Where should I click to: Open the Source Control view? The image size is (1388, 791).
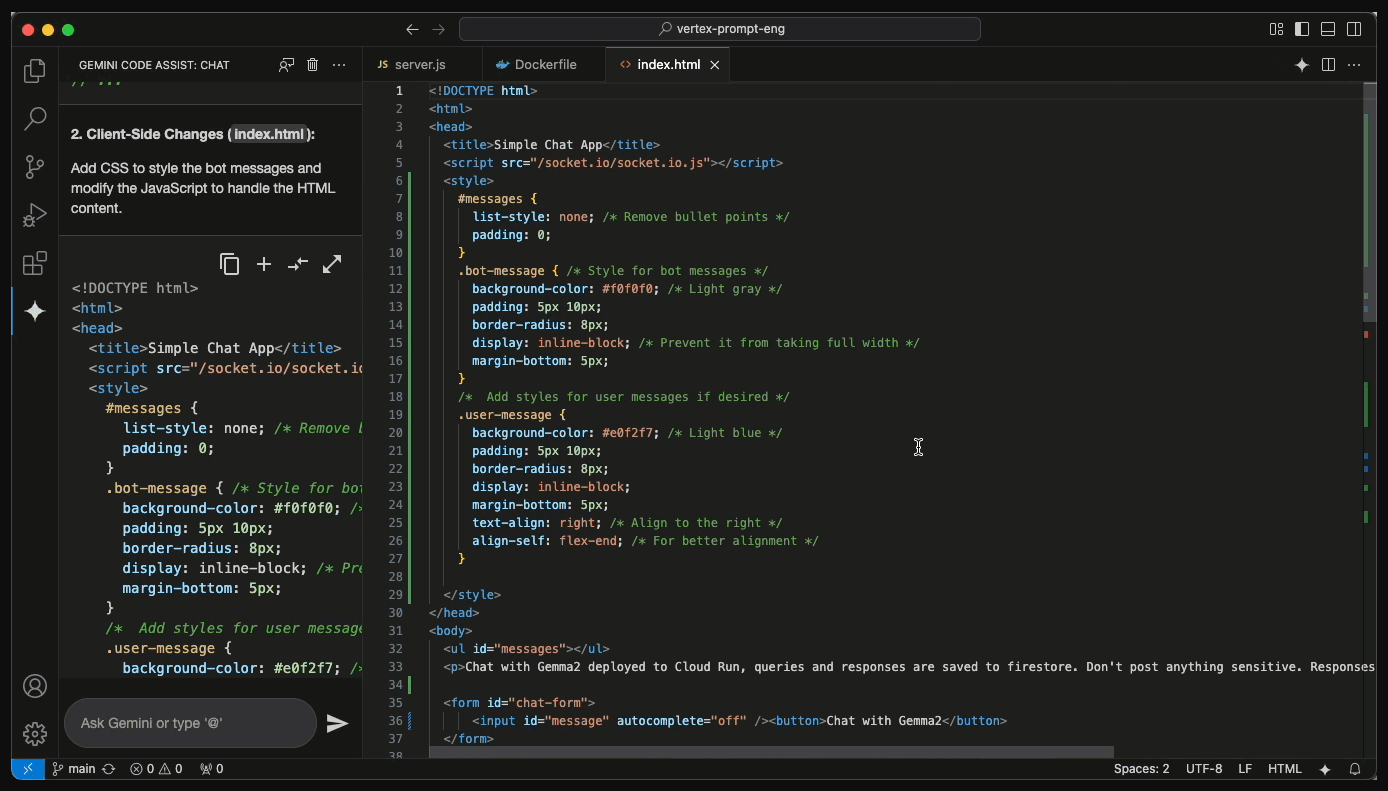click(x=35, y=167)
